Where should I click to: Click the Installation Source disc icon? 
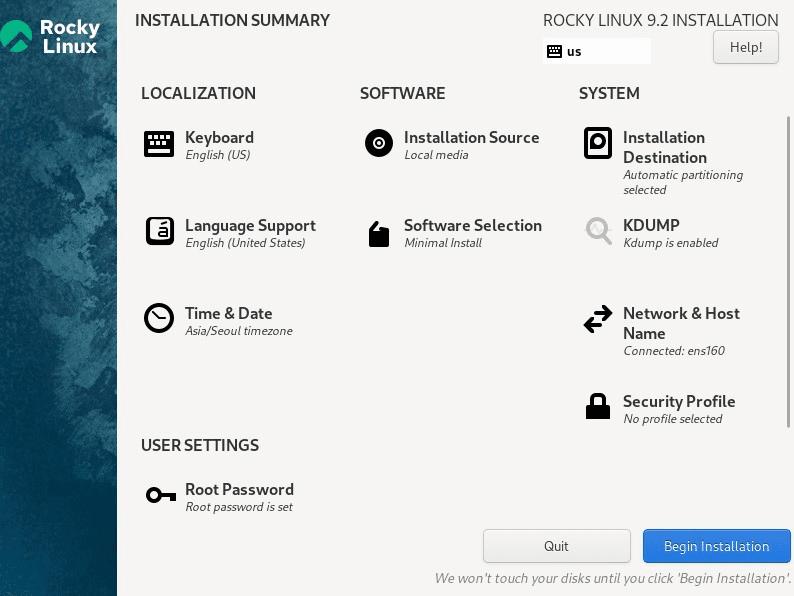(378, 143)
